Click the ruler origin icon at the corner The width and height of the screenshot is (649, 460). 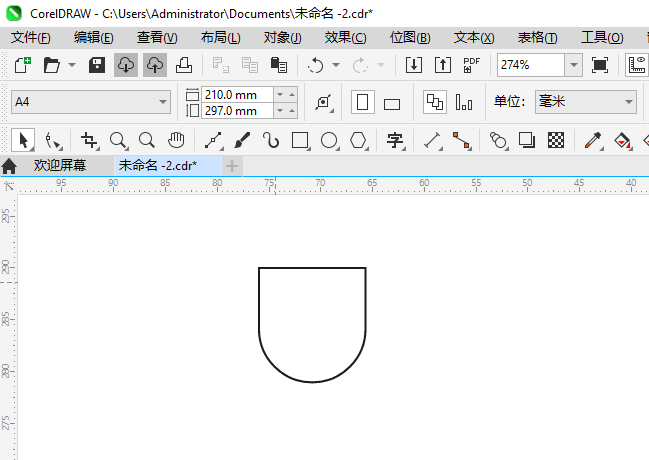tap(8, 187)
